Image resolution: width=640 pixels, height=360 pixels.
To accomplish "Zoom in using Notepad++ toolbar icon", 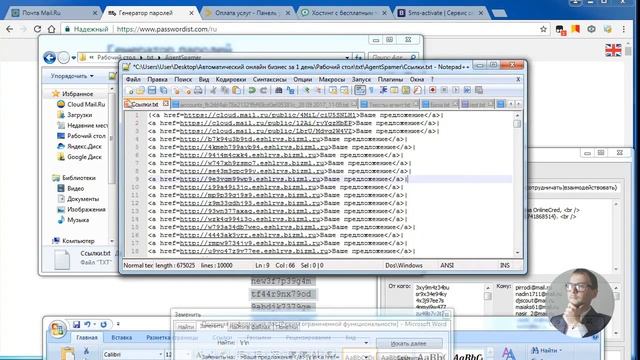I will coord(306,90).
